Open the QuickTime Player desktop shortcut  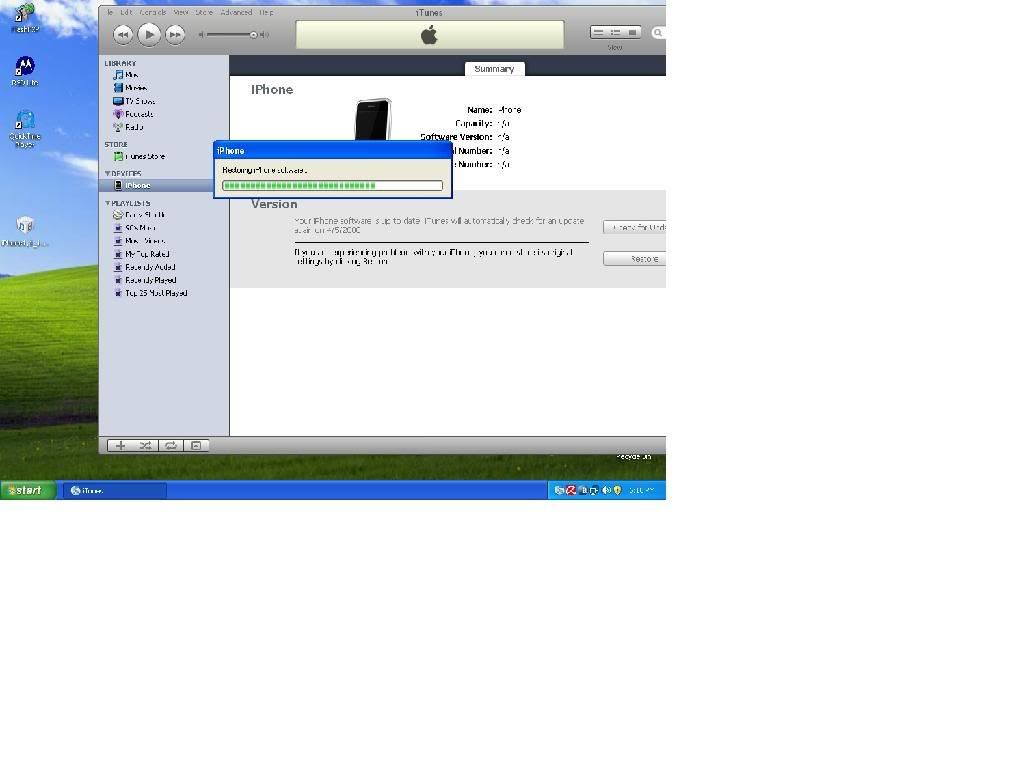(x=25, y=129)
